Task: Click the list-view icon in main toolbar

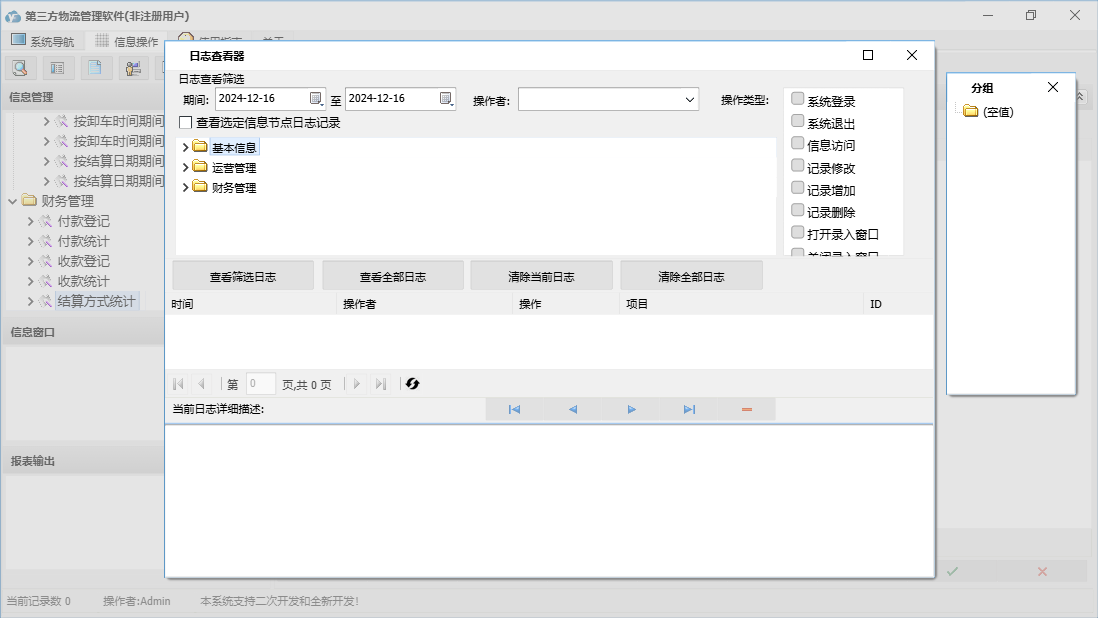Action: coord(57,68)
